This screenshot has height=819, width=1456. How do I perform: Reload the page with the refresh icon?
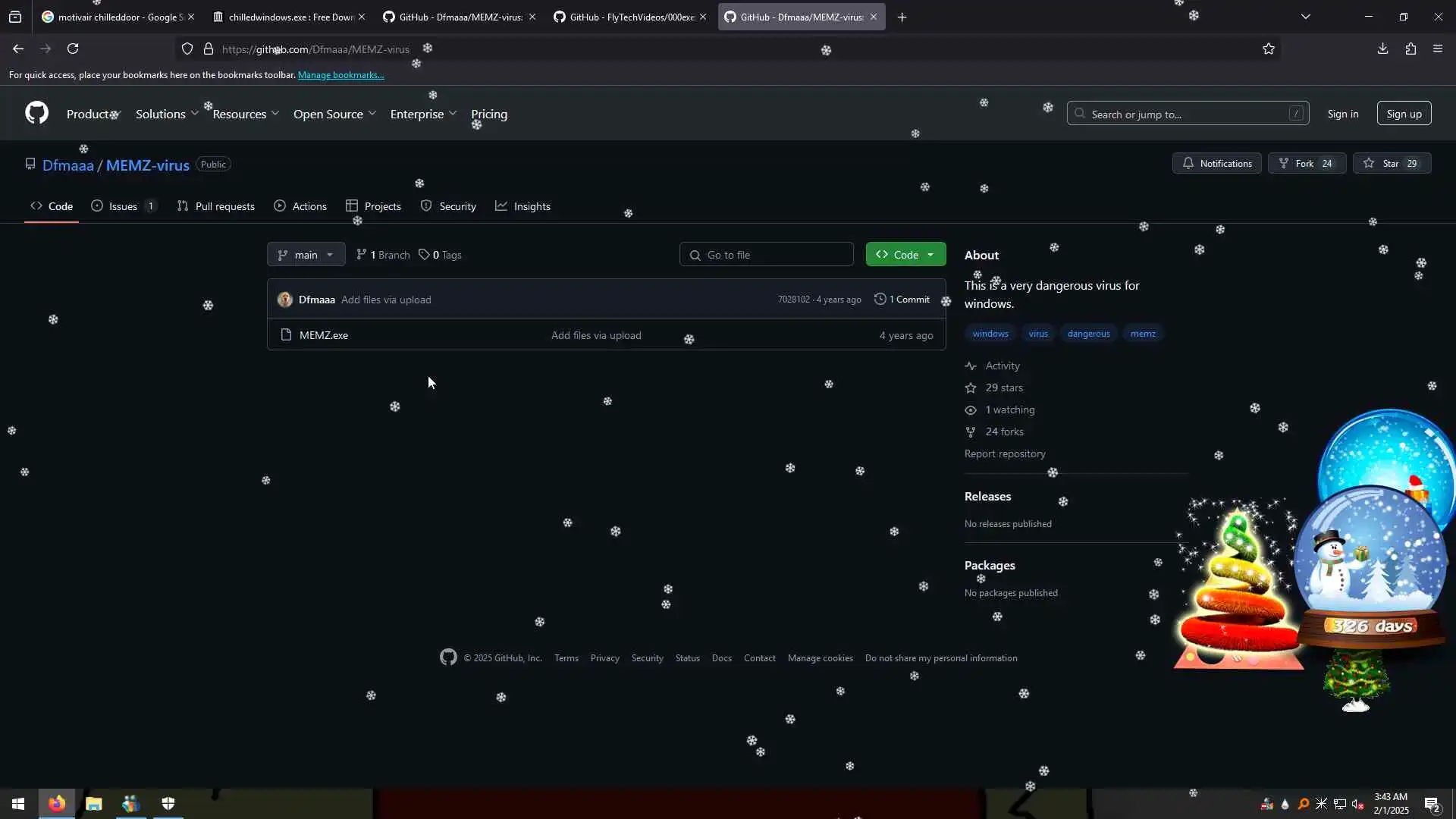click(x=73, y=49)
